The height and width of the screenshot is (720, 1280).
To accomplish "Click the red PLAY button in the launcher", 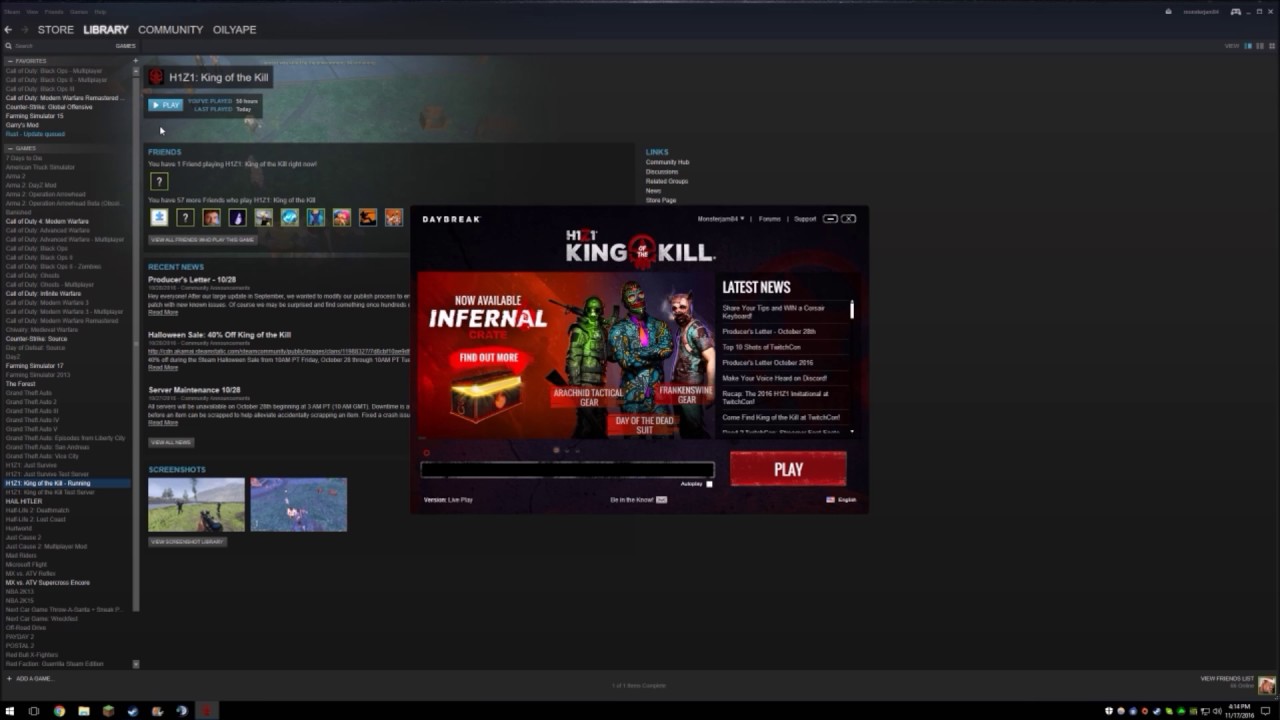I will point(788,469).
